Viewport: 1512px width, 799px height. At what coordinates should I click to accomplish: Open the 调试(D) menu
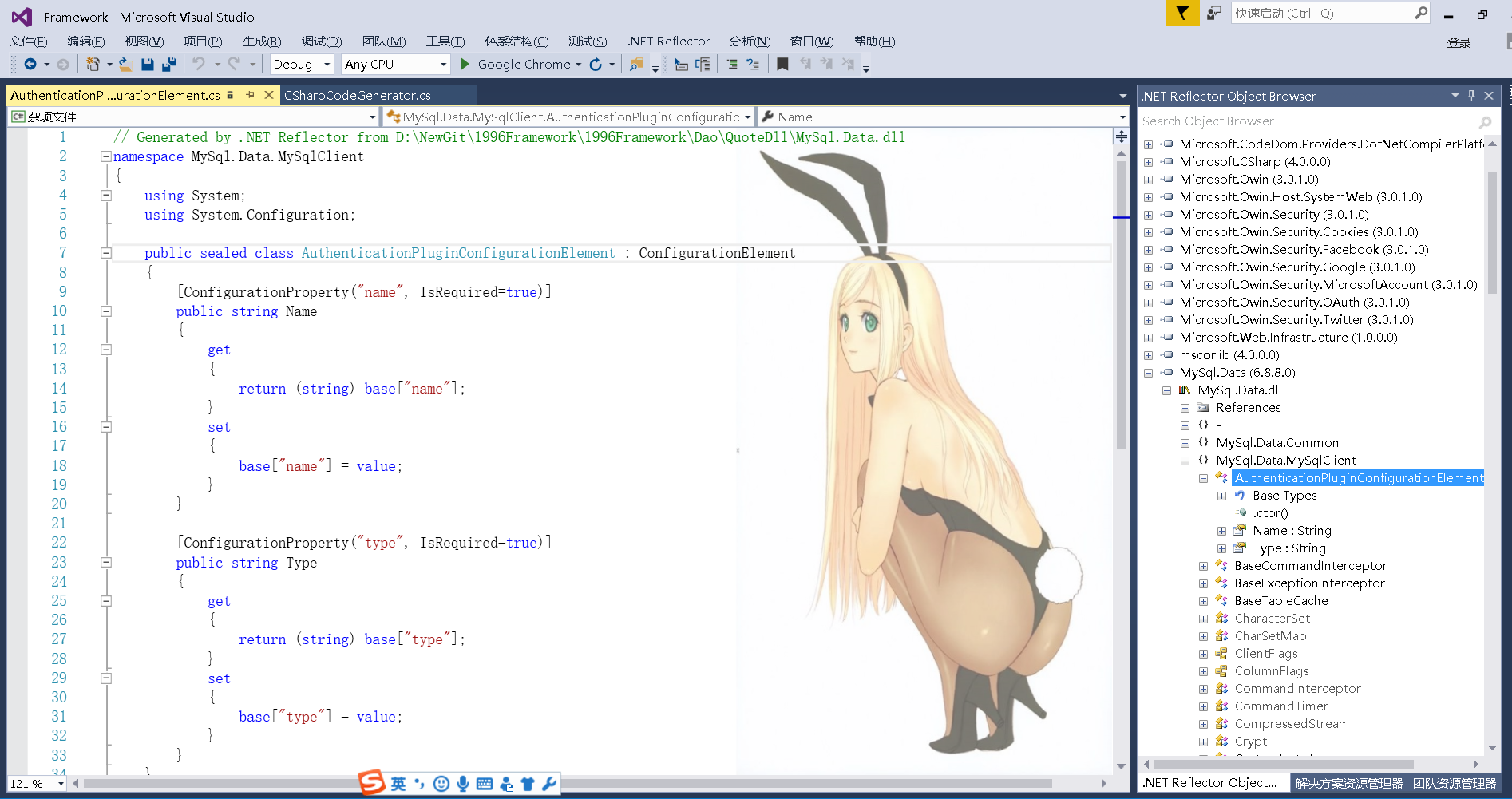(322, 42)
